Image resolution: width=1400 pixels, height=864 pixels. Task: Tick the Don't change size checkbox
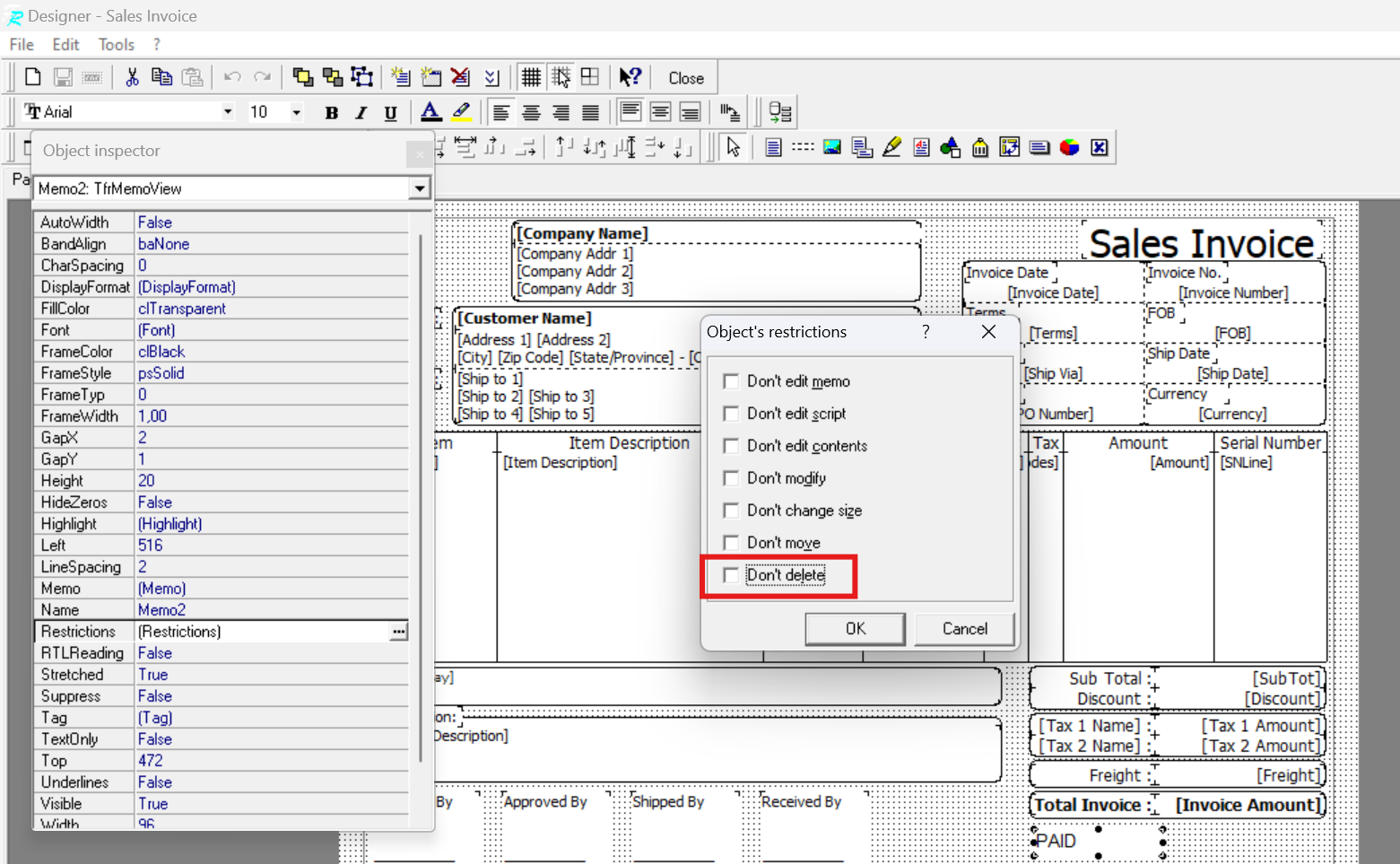(x=731, y=511)
